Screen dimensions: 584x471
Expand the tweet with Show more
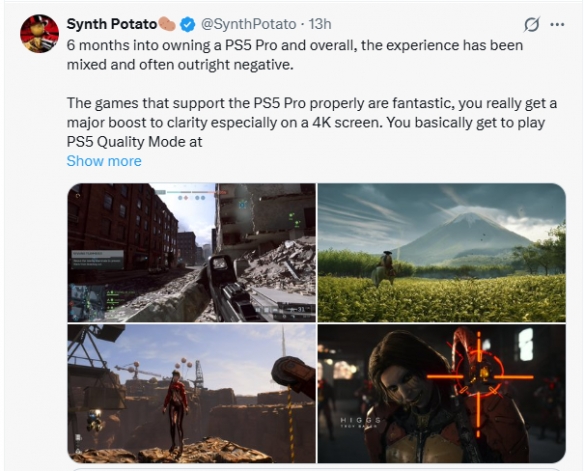pyautogui.click(x=104, y=161)
